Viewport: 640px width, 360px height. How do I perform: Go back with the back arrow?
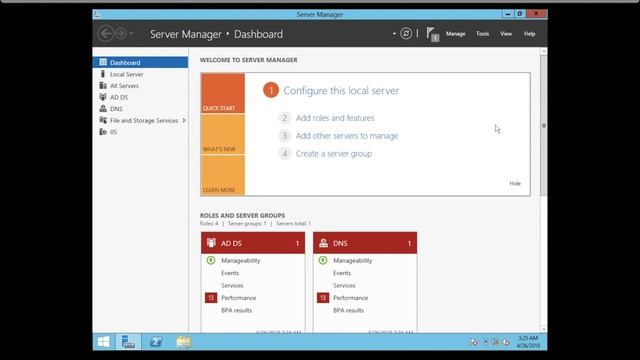point(106,33)
